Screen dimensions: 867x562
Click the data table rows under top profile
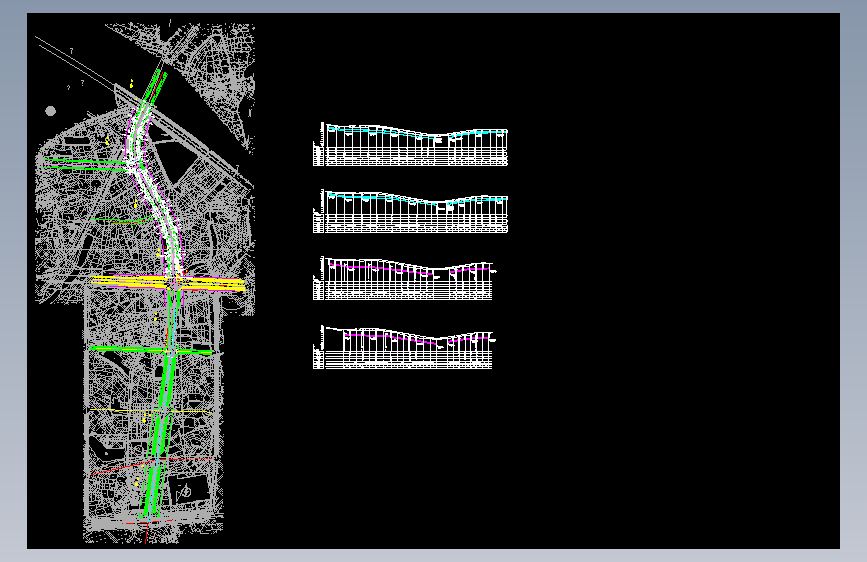pyautogui.click(x=410, y=157)
